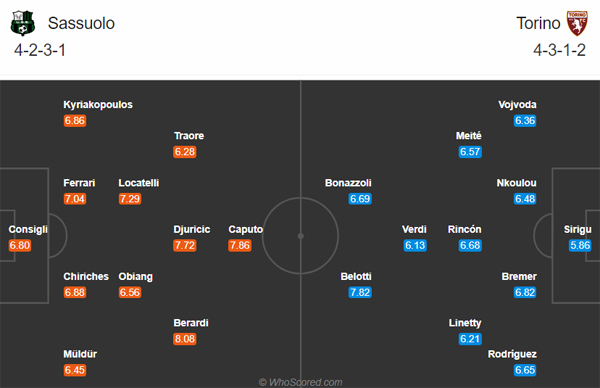This screenshot has height=388, width=600.
Task: Open player Locatelli
Action: click(x=139, y=183)
